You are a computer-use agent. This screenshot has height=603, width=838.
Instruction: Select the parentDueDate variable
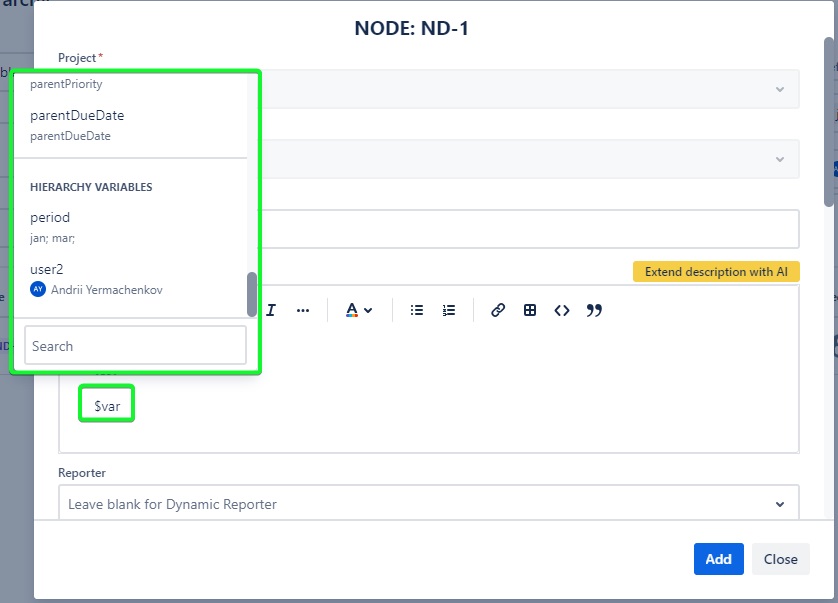[77, 124]
